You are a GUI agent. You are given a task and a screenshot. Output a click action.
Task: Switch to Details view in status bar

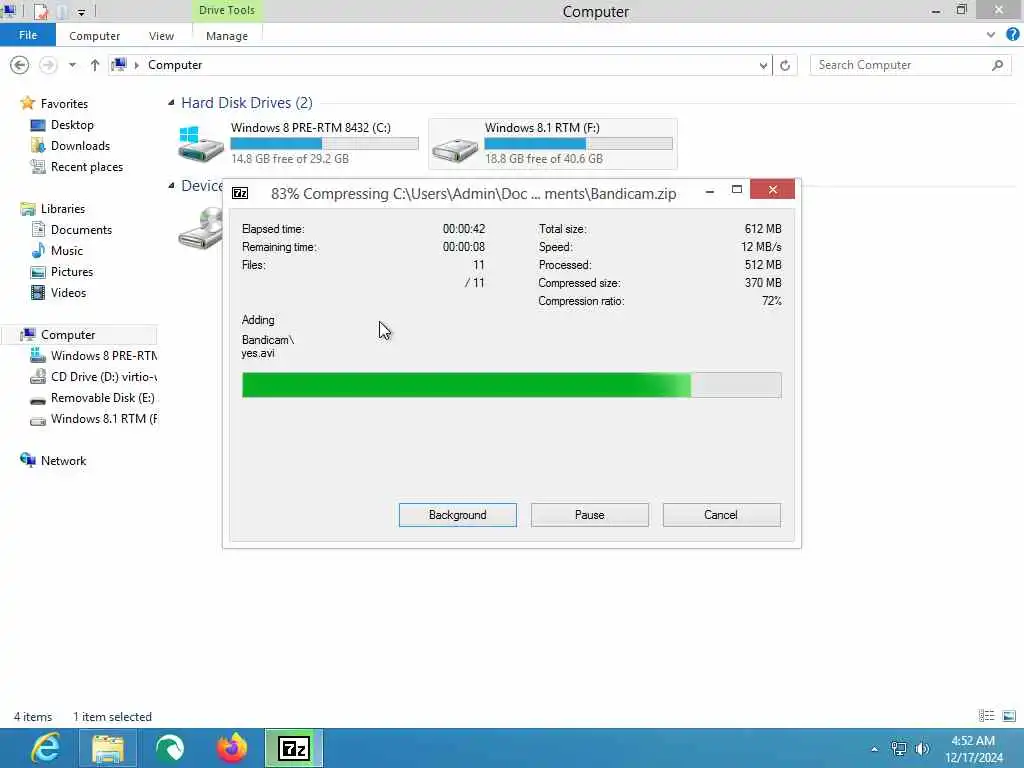pyautogui.click(x=986, y=716)
